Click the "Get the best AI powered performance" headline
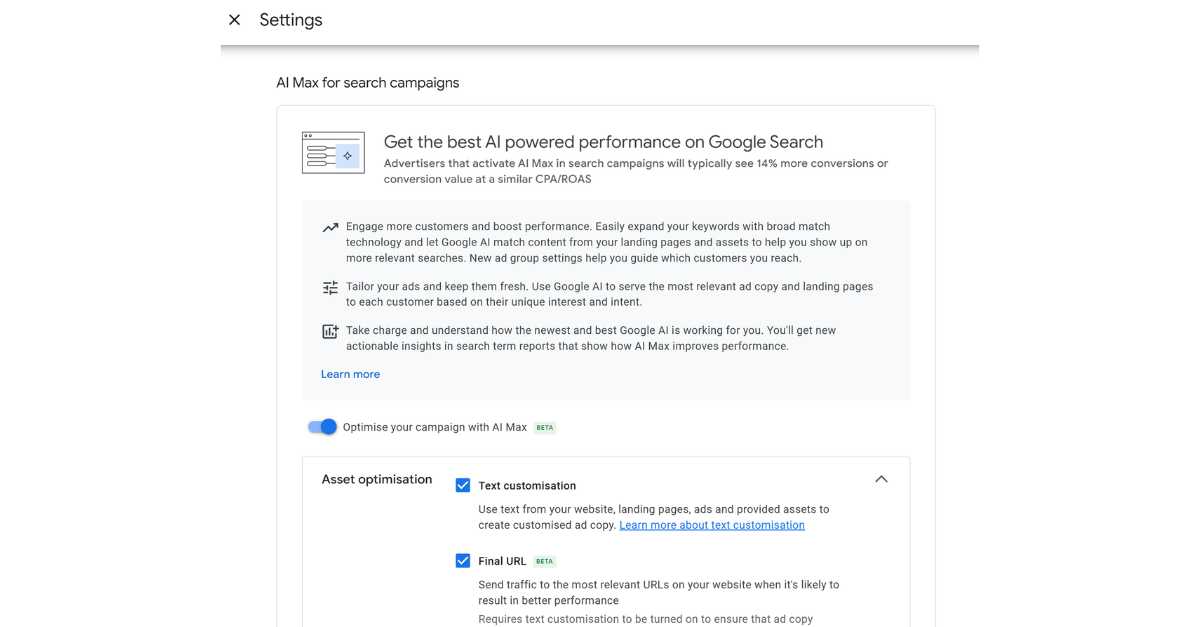Screen dimensions: 1200x627 tap(603, 142)
